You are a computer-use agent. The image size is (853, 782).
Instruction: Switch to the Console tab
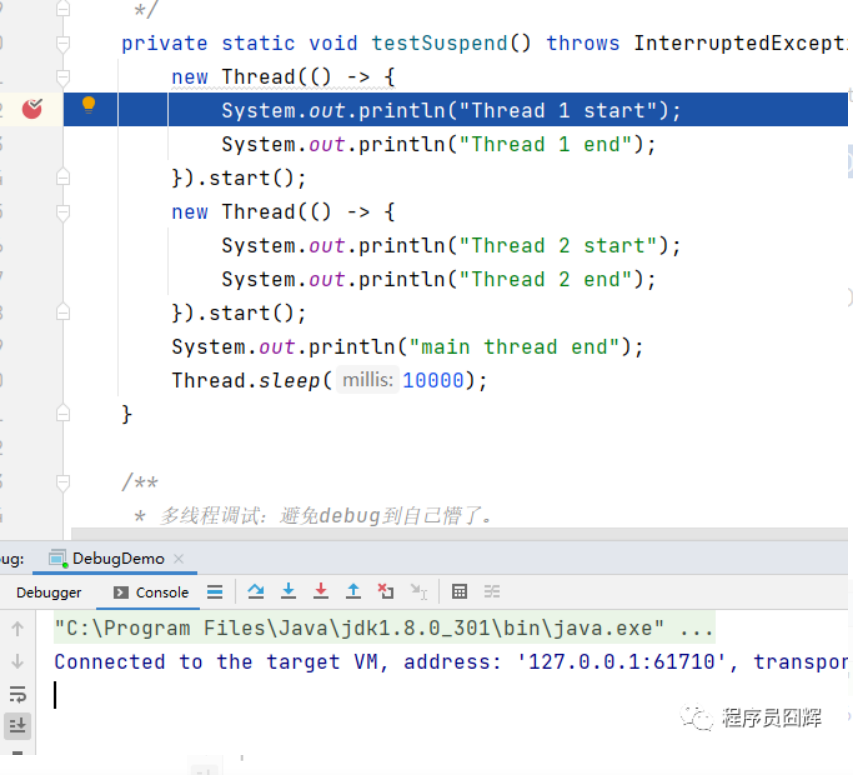pyautogui.click(x=151, y=592)
